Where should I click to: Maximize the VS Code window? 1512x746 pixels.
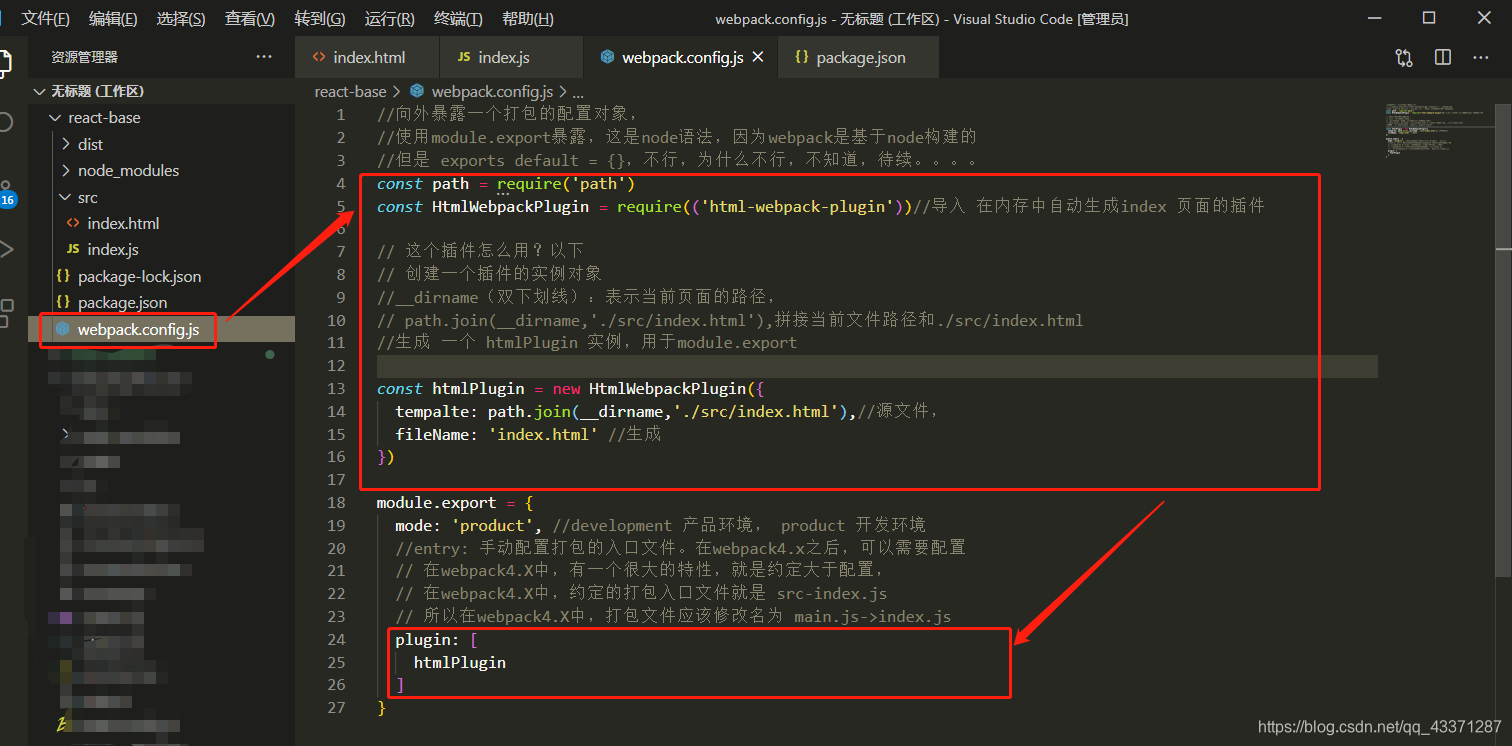[x=1429, y=18]
